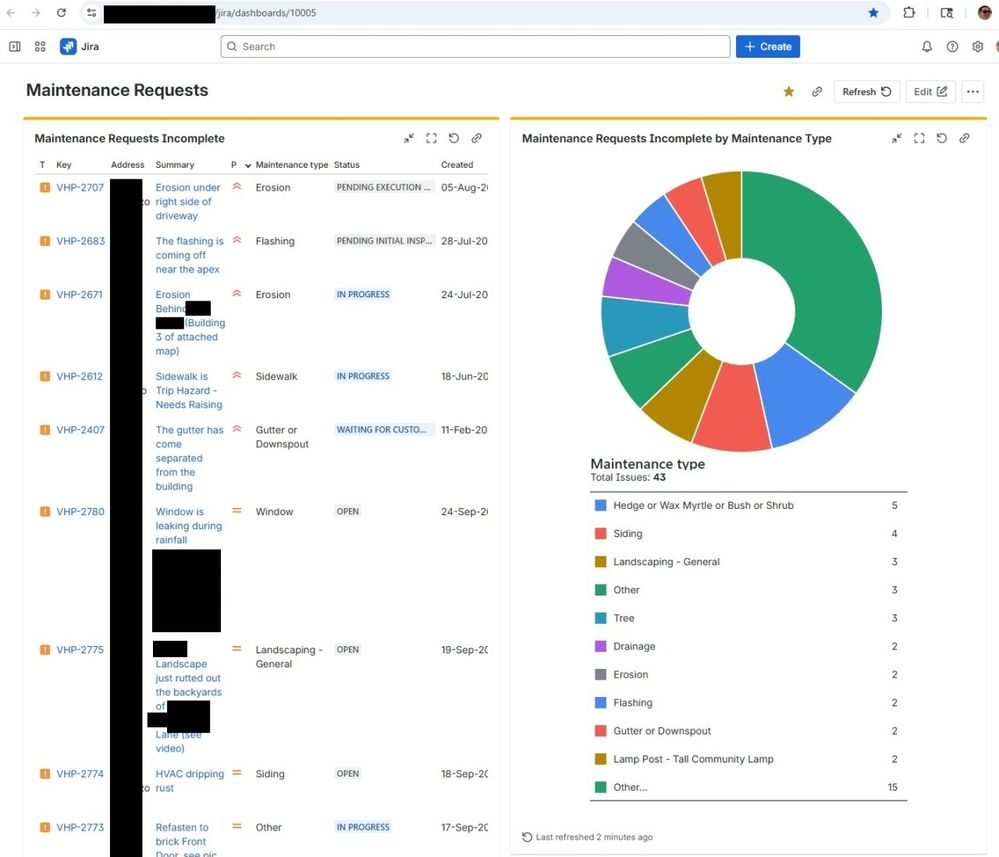
Task: Open the Jira settings gear
Action: (x=978, y=46)
